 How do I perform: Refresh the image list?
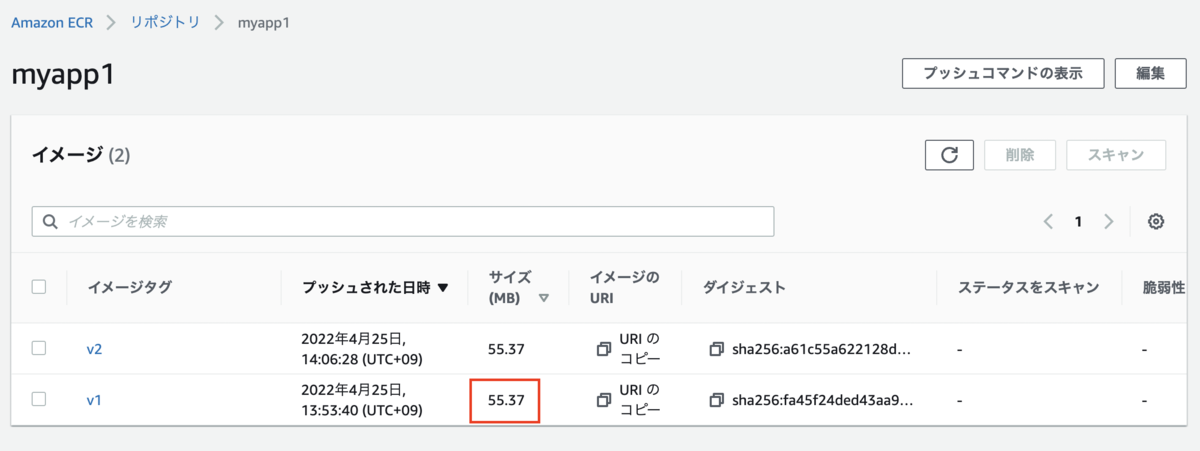[x=950, y=155]
